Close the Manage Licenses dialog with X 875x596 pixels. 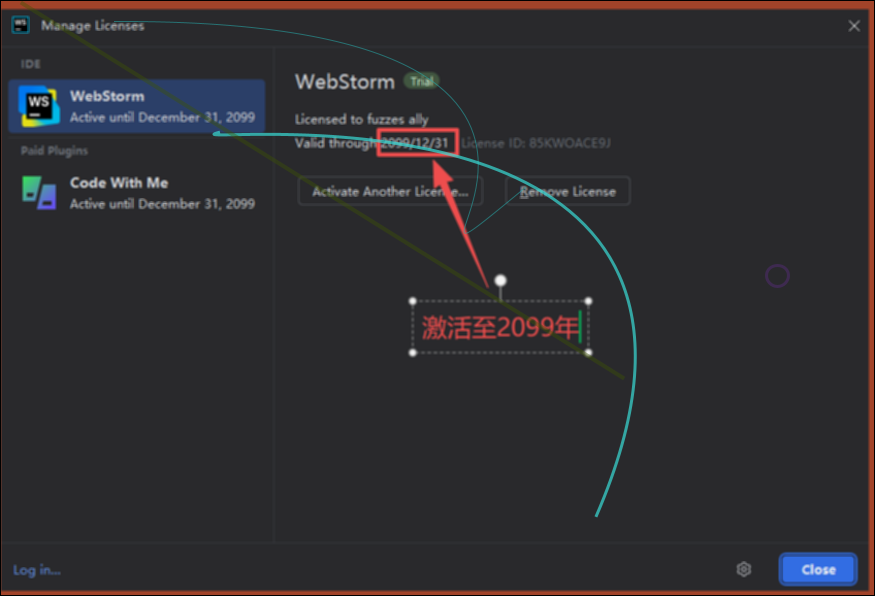854,26
